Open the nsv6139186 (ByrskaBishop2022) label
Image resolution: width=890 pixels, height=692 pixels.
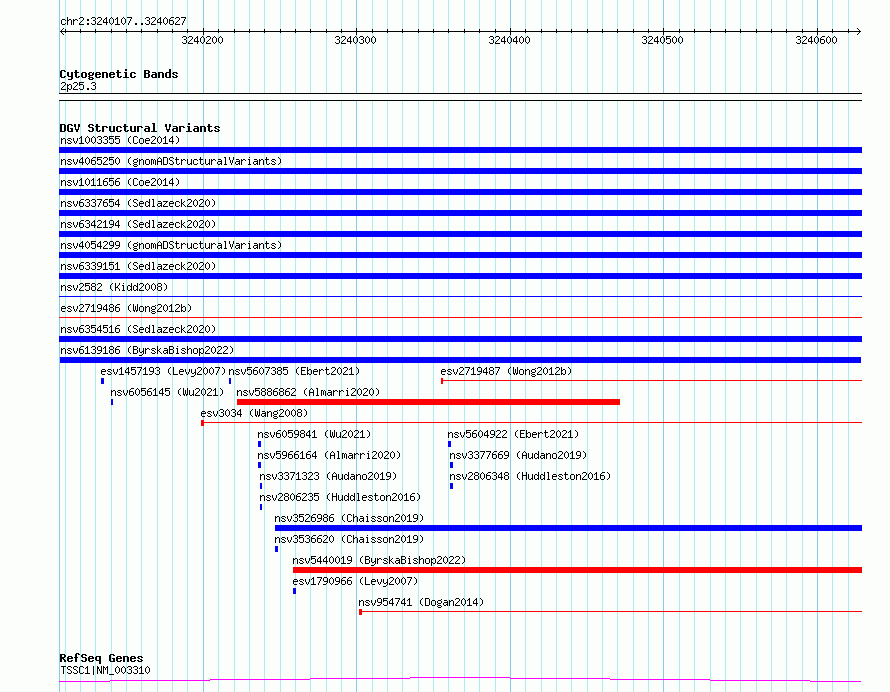(147, 350)
